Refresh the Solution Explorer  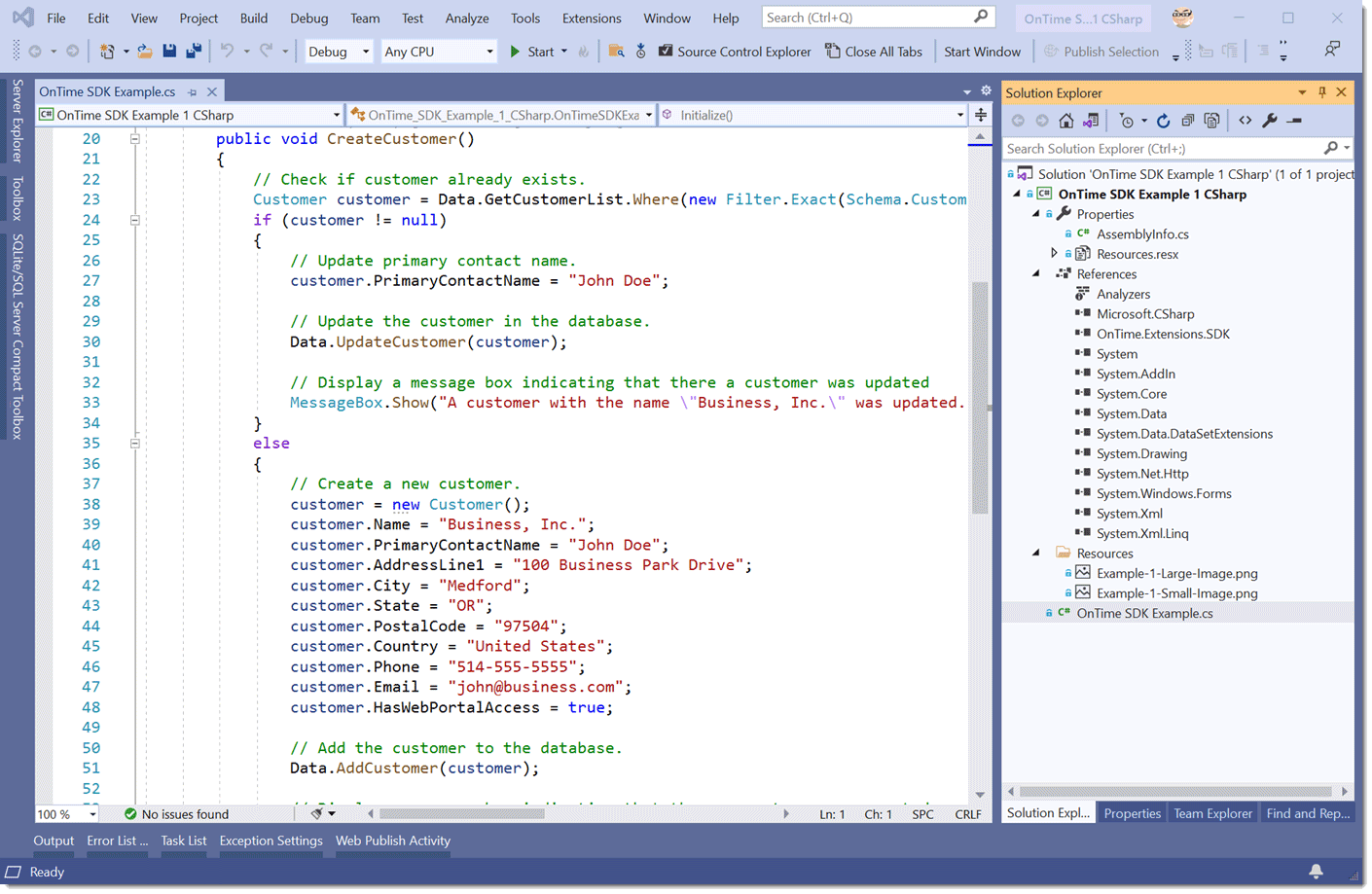tap(1163, 121)
